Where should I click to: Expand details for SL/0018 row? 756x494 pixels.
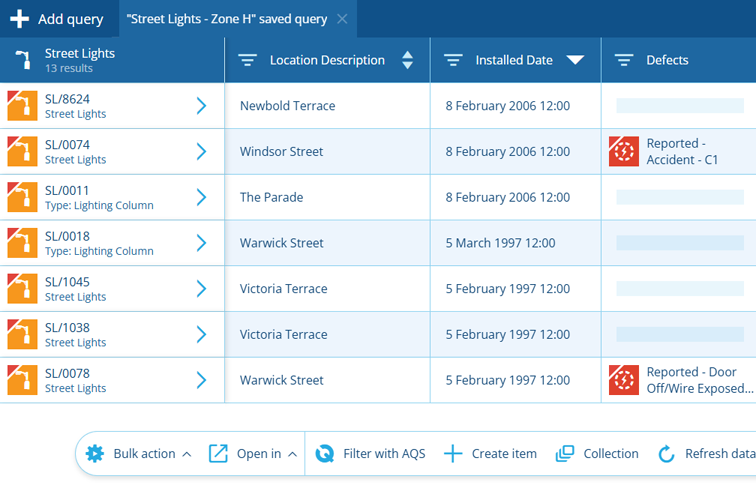tap(202, 243)
